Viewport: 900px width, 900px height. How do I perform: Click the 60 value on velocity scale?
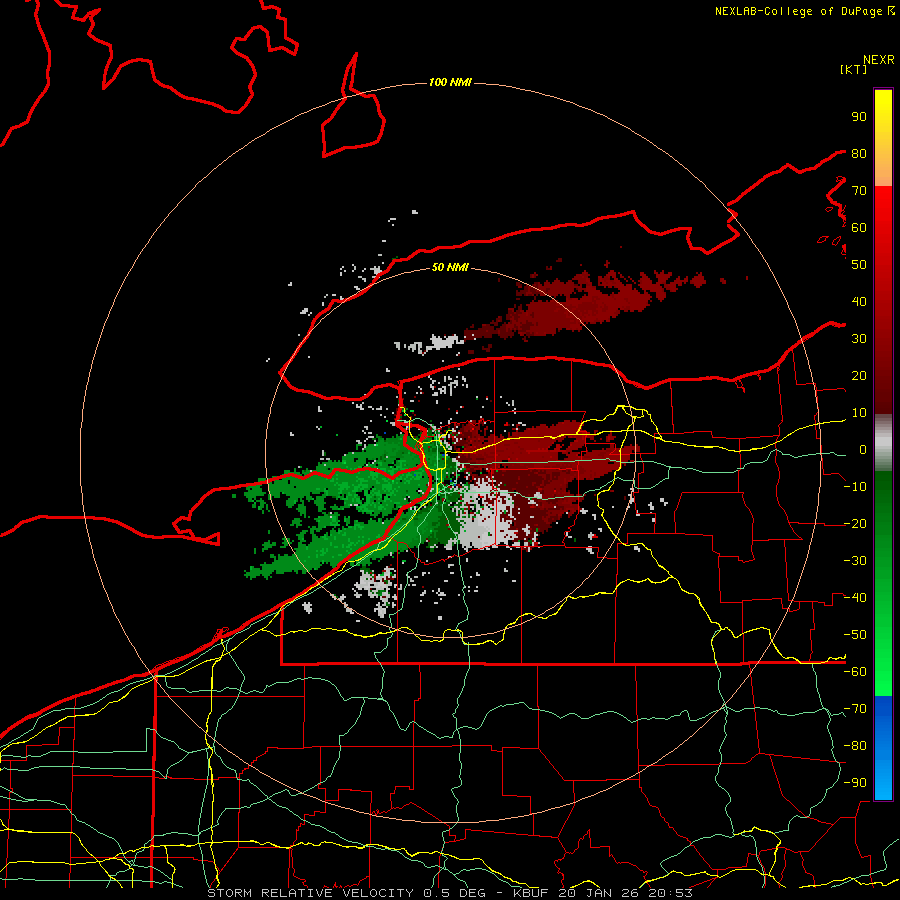coord(859,228)
